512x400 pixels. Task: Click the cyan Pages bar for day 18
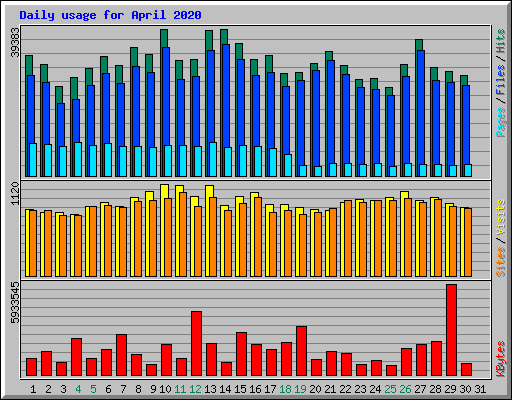pyautogui.click(x=288, y=165)
